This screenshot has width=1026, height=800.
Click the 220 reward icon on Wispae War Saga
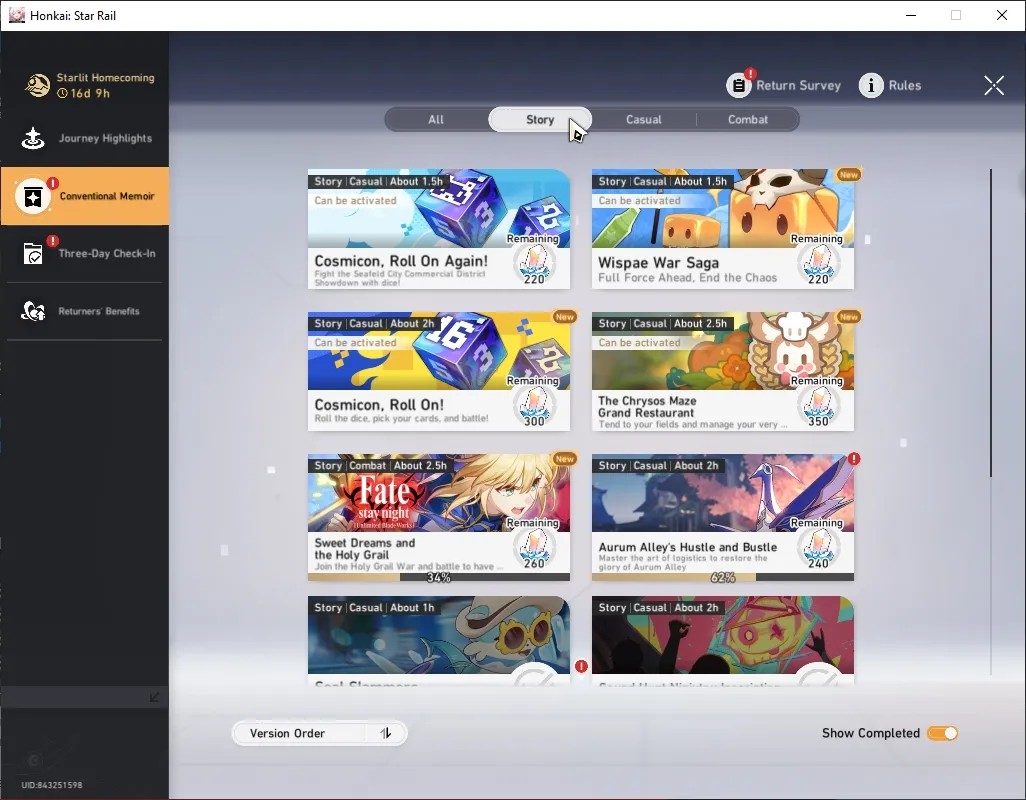pos(818,264)
